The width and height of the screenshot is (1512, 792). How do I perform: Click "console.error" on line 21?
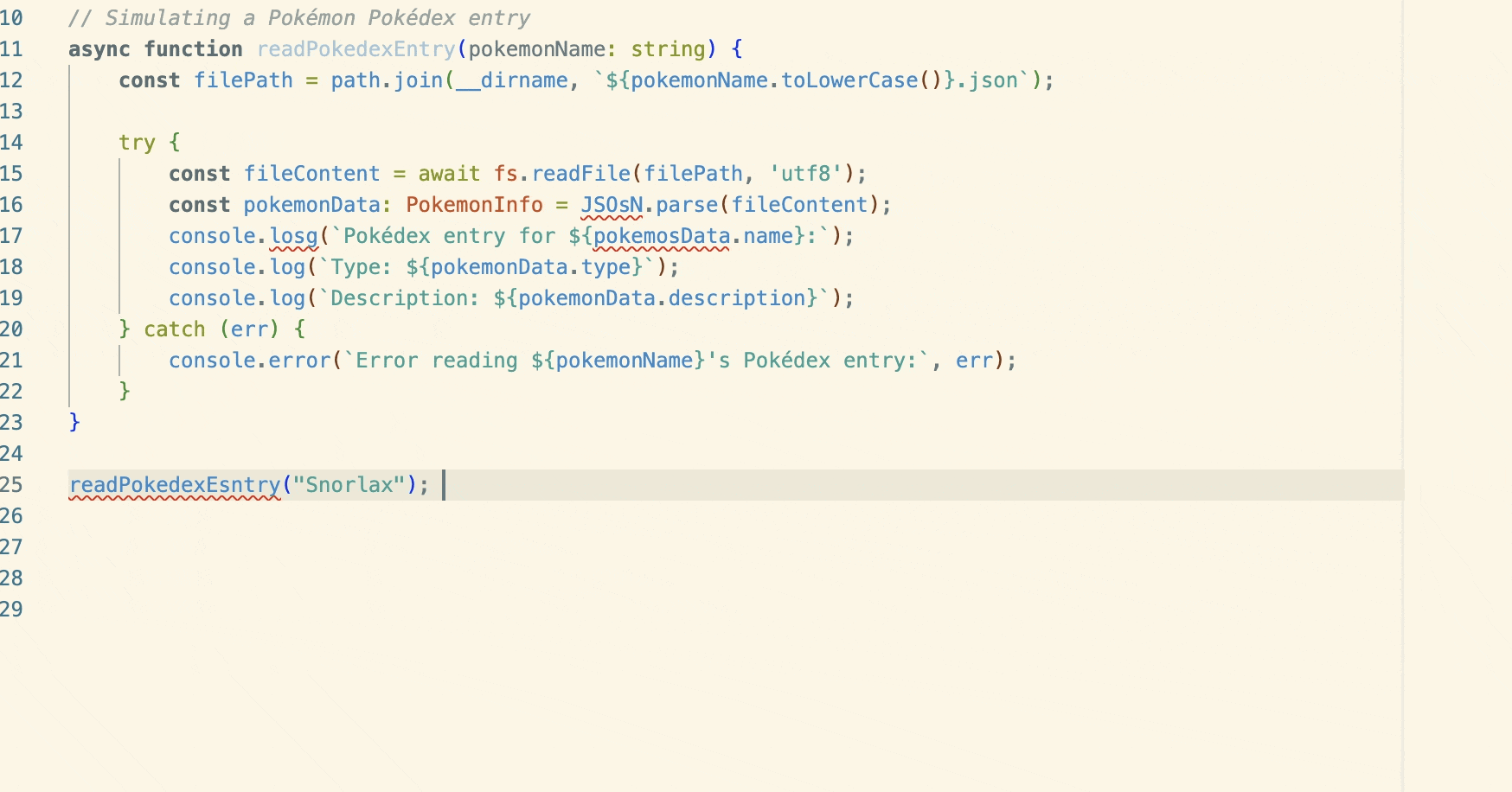click(x=247, y=360)
